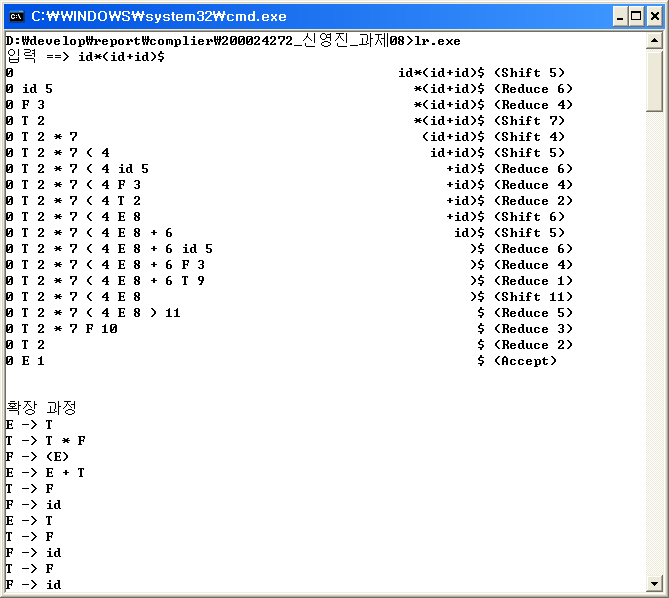Click the (Shift 7) action entry
Screen dimensions: 669x598
[529, 121]
